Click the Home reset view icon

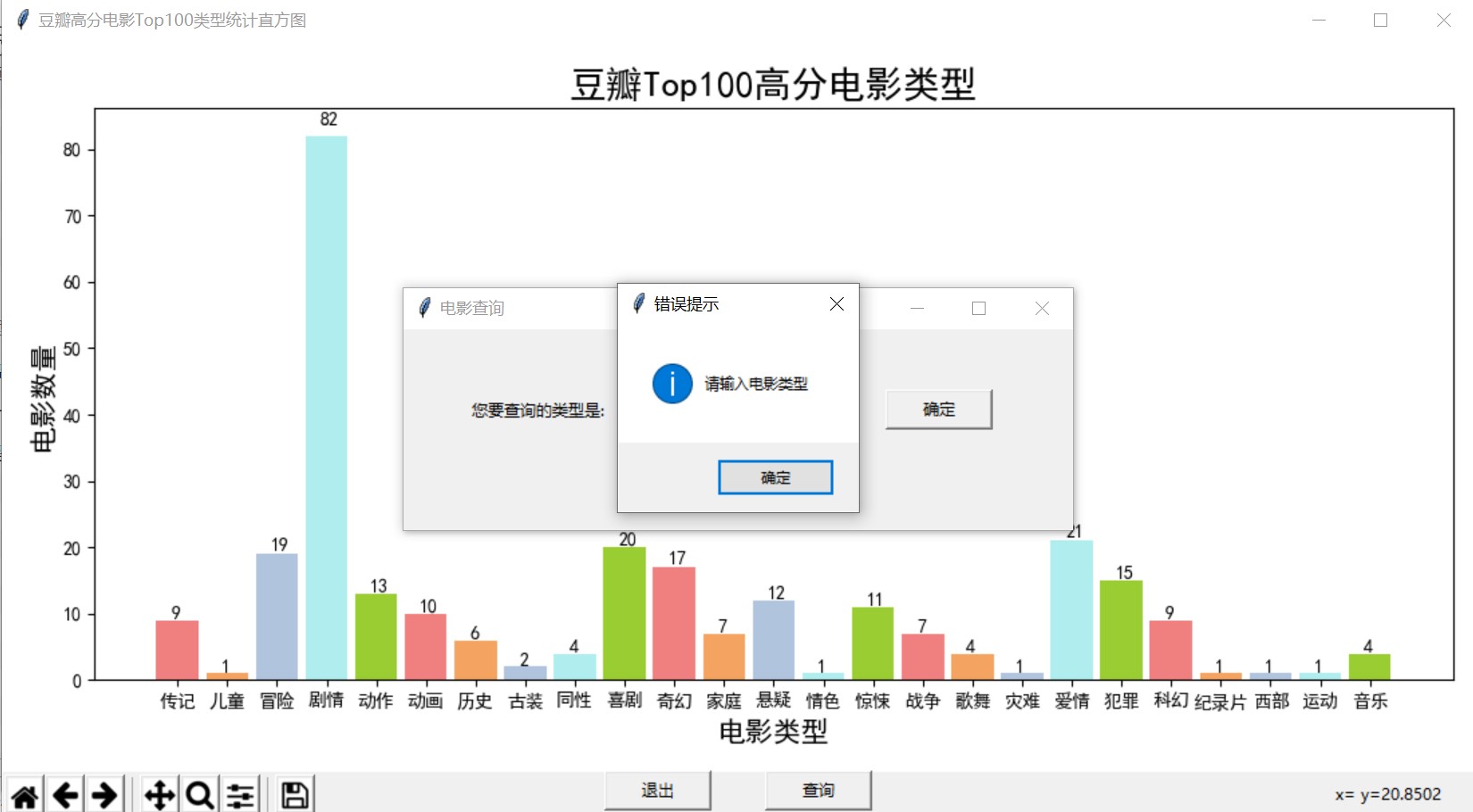pyautogui.click(x=25, y=794)
